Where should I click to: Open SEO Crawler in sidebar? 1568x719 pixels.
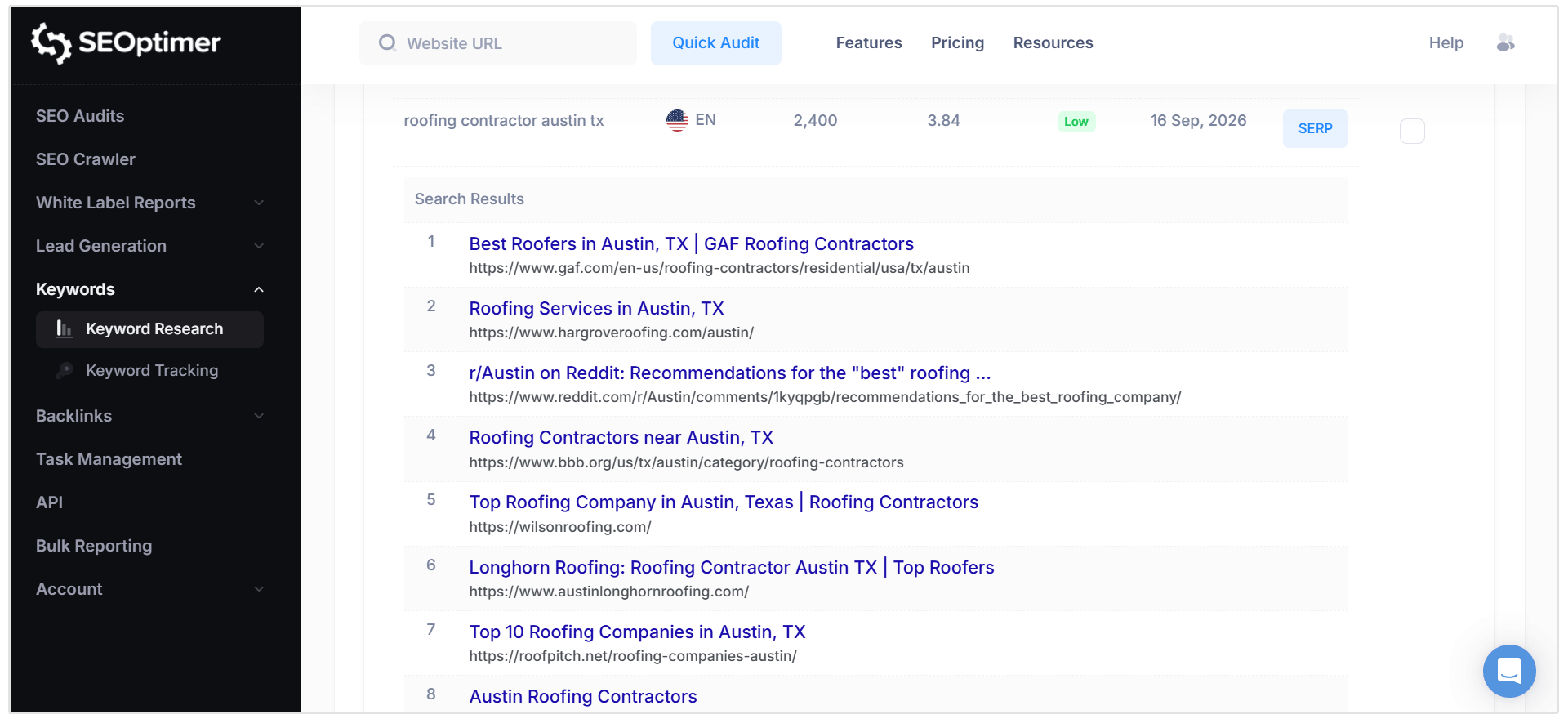(86, 159)
